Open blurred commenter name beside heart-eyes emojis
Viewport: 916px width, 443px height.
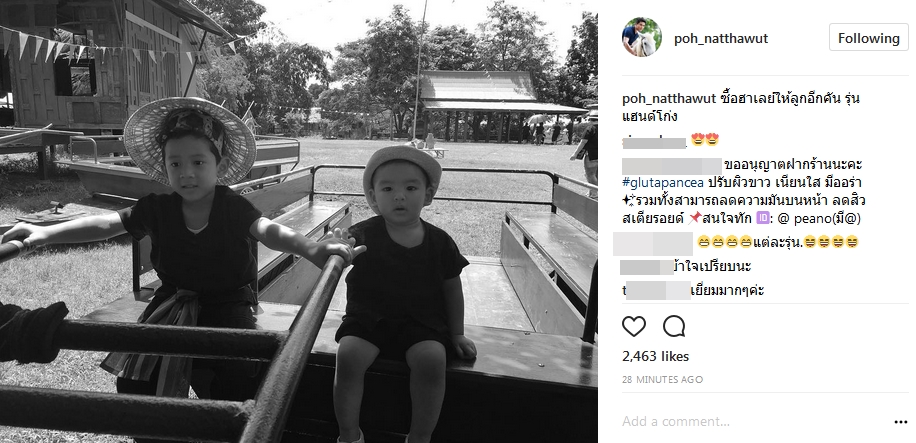654,140
